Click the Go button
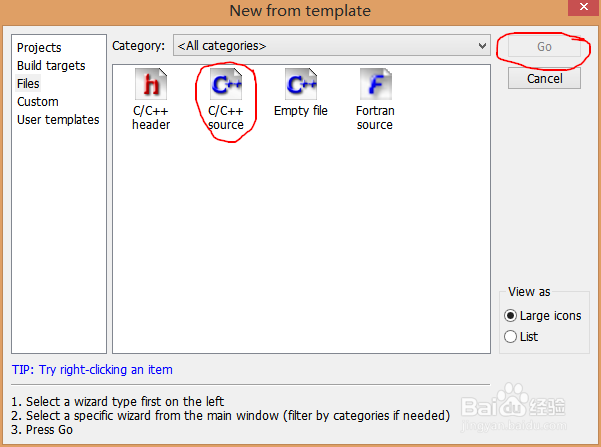The height and width of the screenshot is (447, 601). pos(544,46)
